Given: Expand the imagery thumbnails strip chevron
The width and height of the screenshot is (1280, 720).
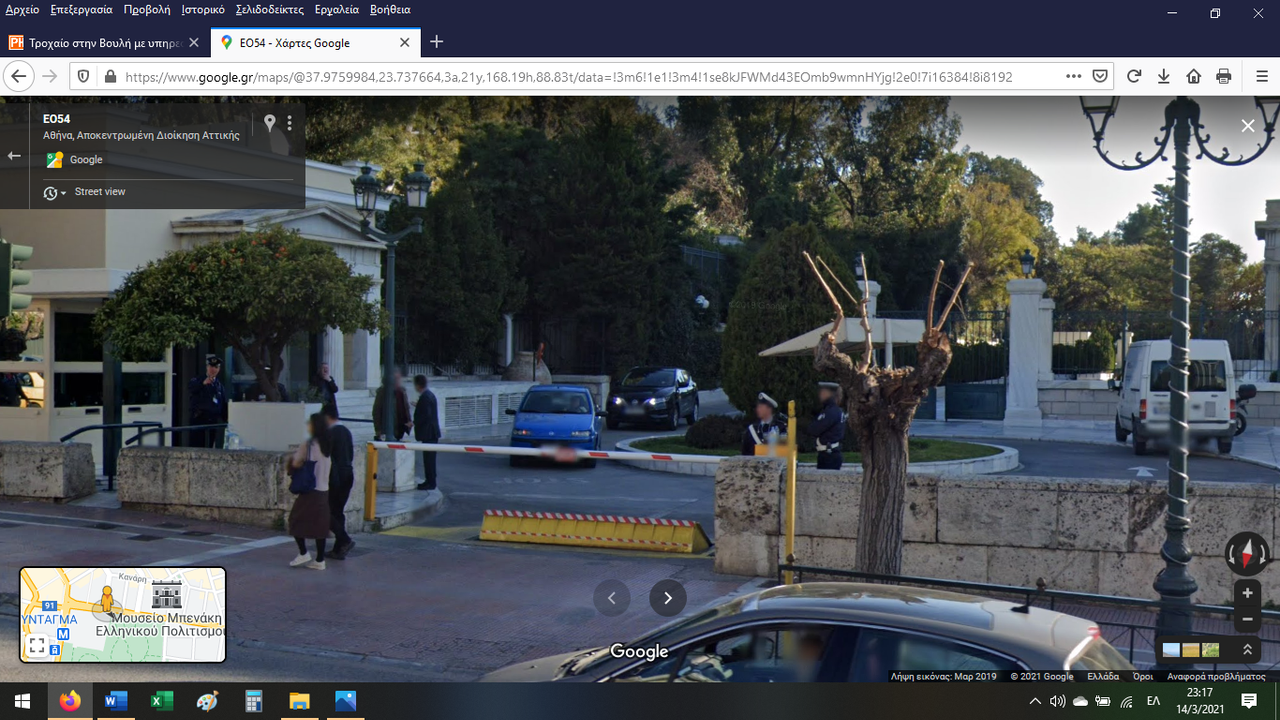Looking at the screenshot, I should click(1247, 650).
